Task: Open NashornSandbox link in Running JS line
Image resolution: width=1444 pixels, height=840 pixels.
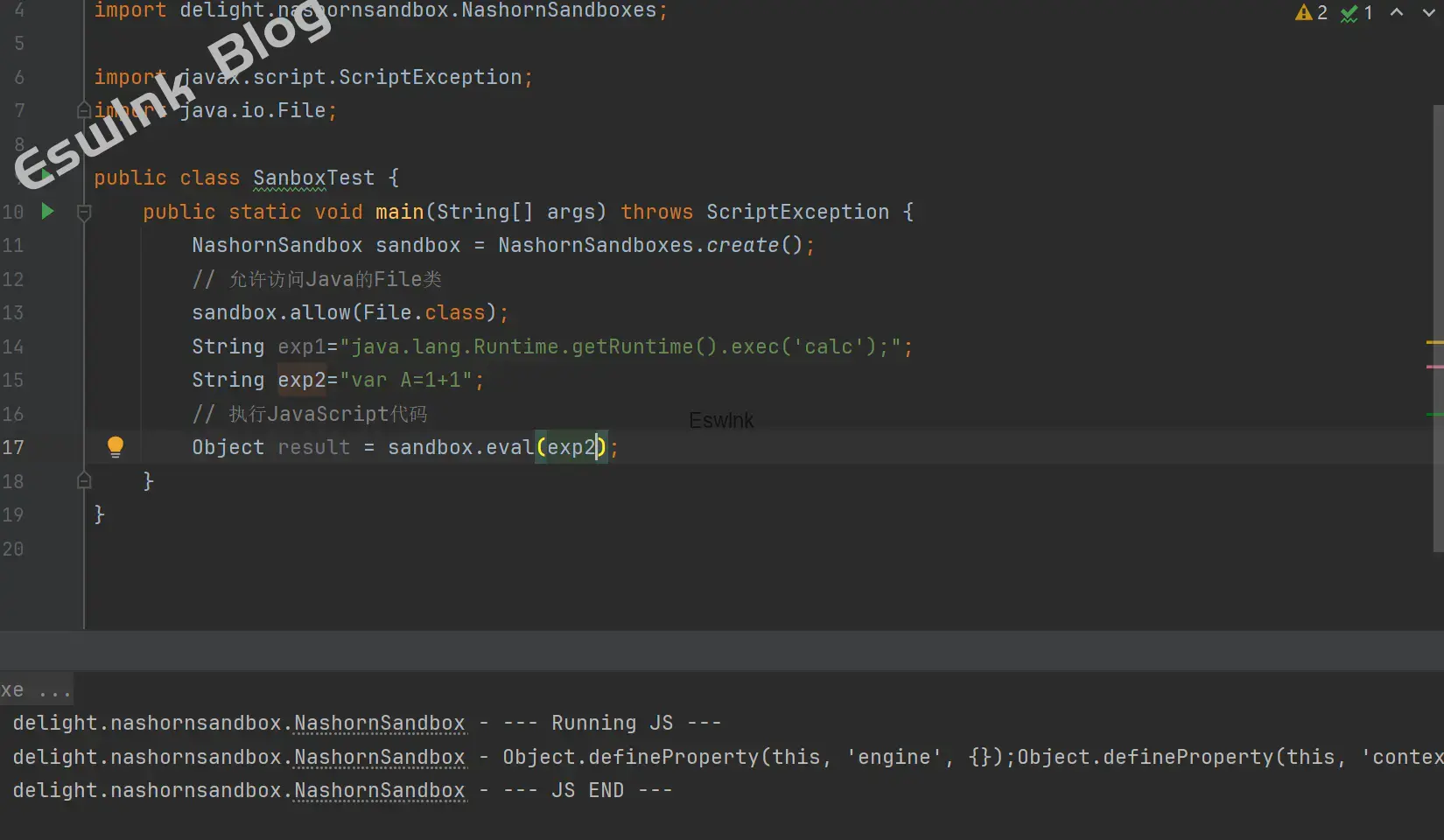Action: [x=379, y=724]
